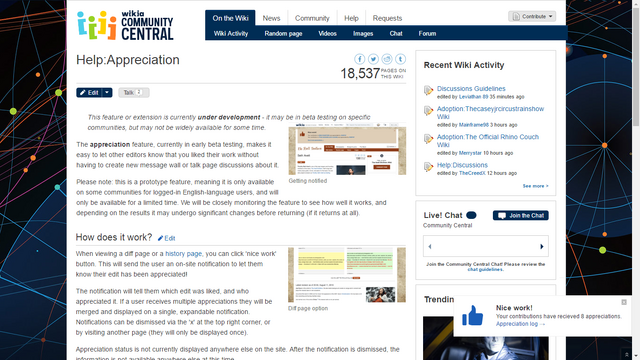Open Discussions Guidelines link
This screenshot has height=360, width=640.
471,89
